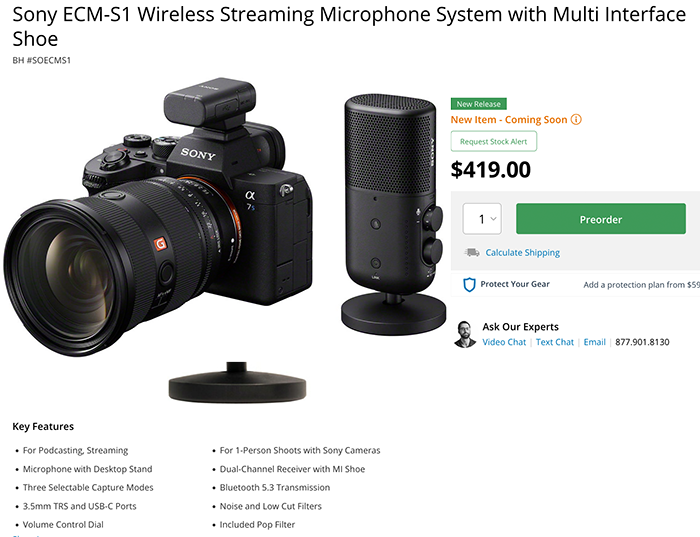Click the 877.901.8130 phone number

642,342
